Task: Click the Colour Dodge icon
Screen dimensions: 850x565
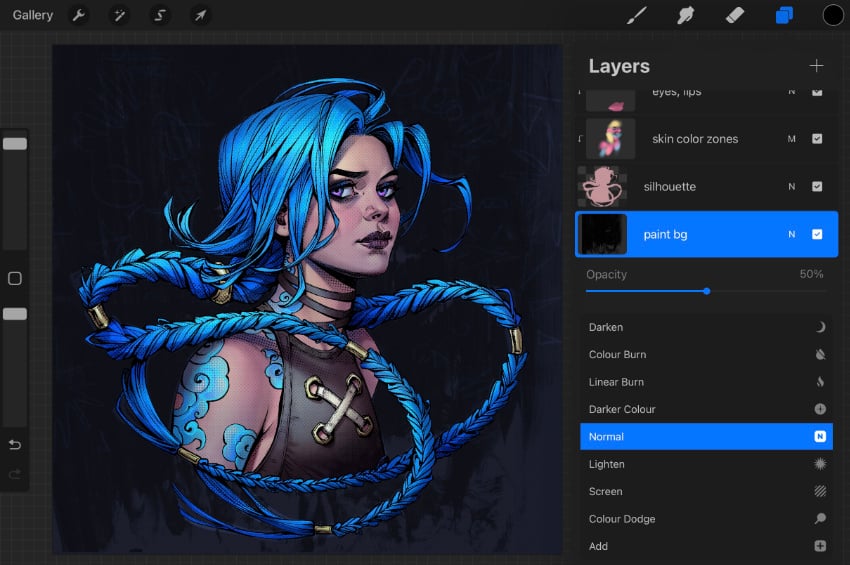Action: point(820,519)
